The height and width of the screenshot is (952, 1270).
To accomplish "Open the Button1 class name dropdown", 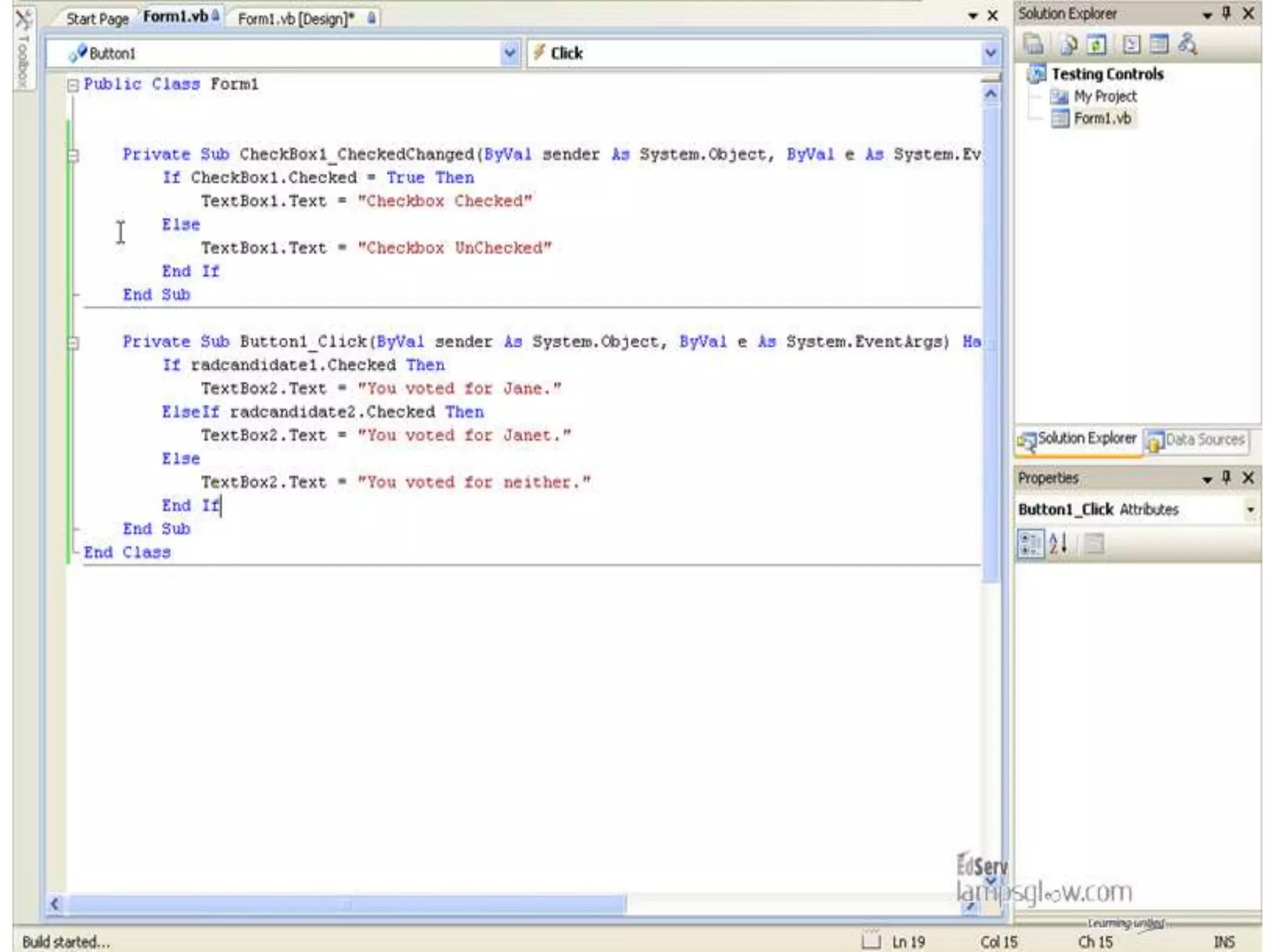I will pyautogui.click(x=510, y=53).
